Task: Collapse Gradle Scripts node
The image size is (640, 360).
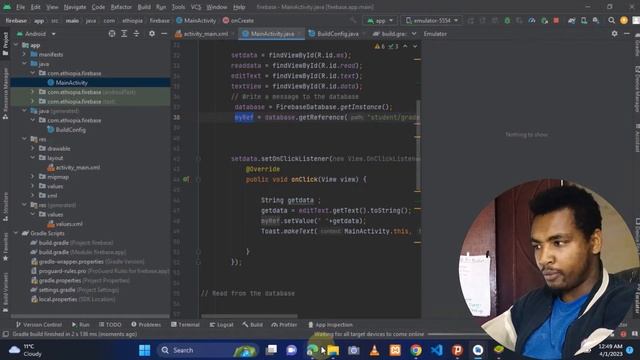Action: click(x=16, y=233)
